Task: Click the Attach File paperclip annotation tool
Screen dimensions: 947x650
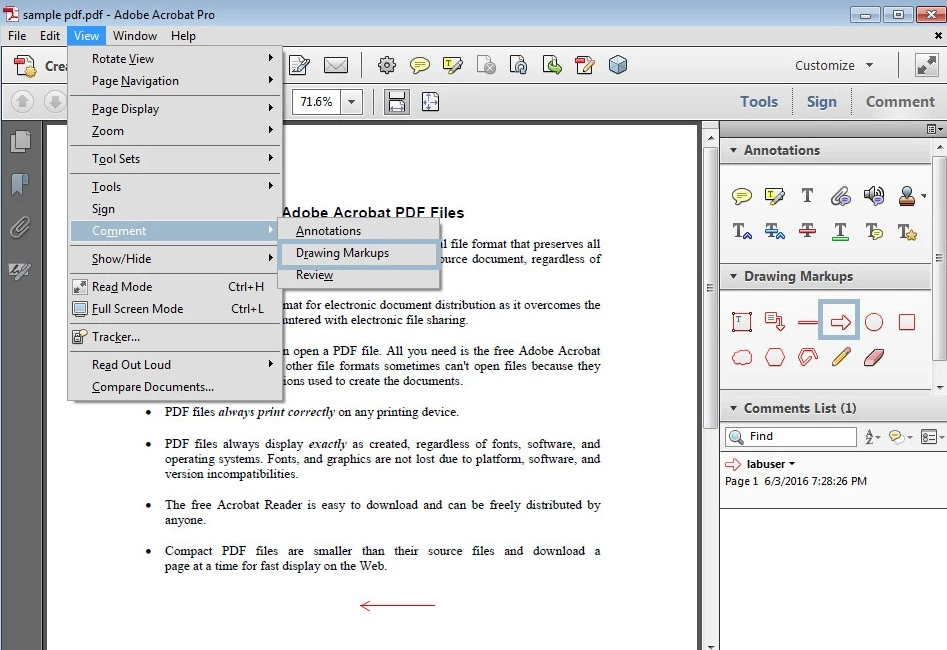Action: [x=840, y=196]
